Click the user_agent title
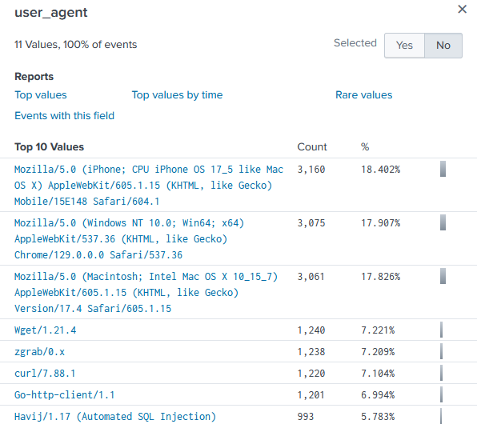477x424 pixels. pos(51,13)
